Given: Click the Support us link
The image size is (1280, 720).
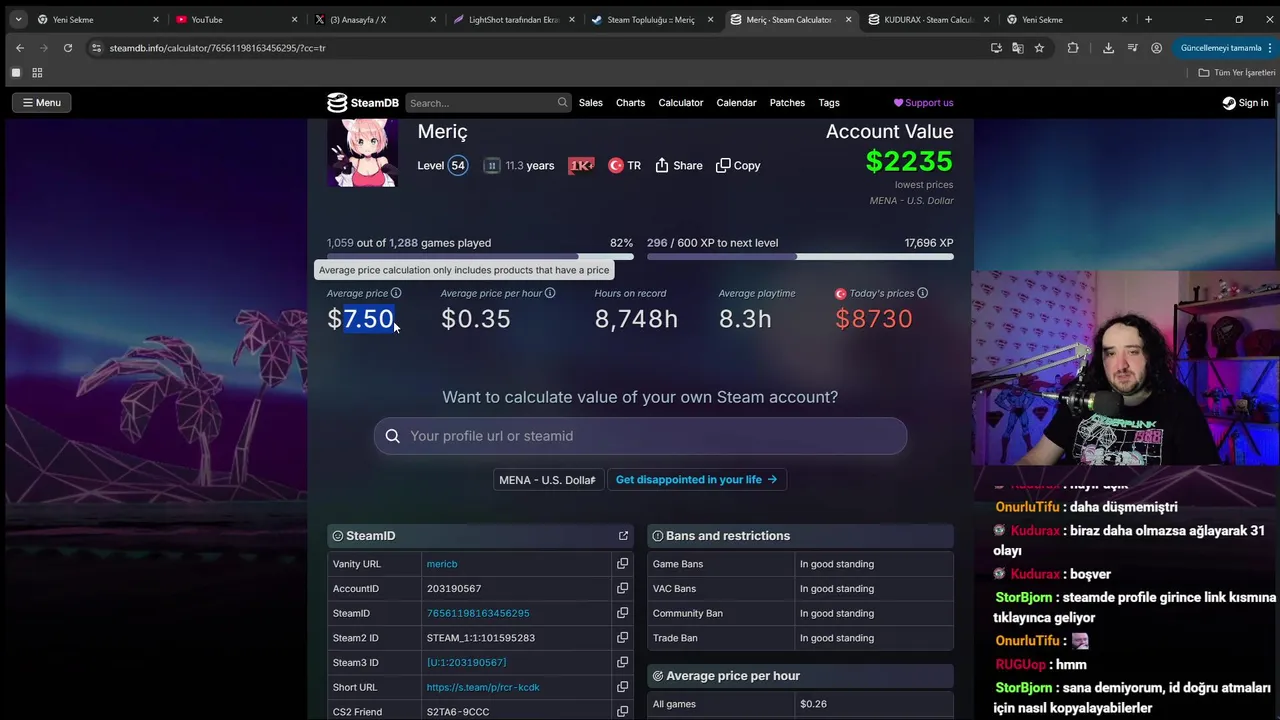Looking at the screenshot, I should coord(923,103).
